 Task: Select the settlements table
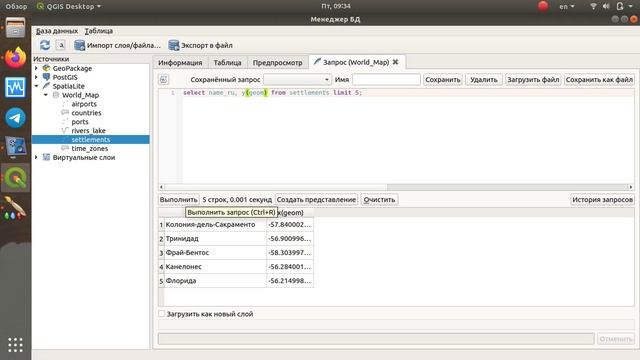pos(91,140)
